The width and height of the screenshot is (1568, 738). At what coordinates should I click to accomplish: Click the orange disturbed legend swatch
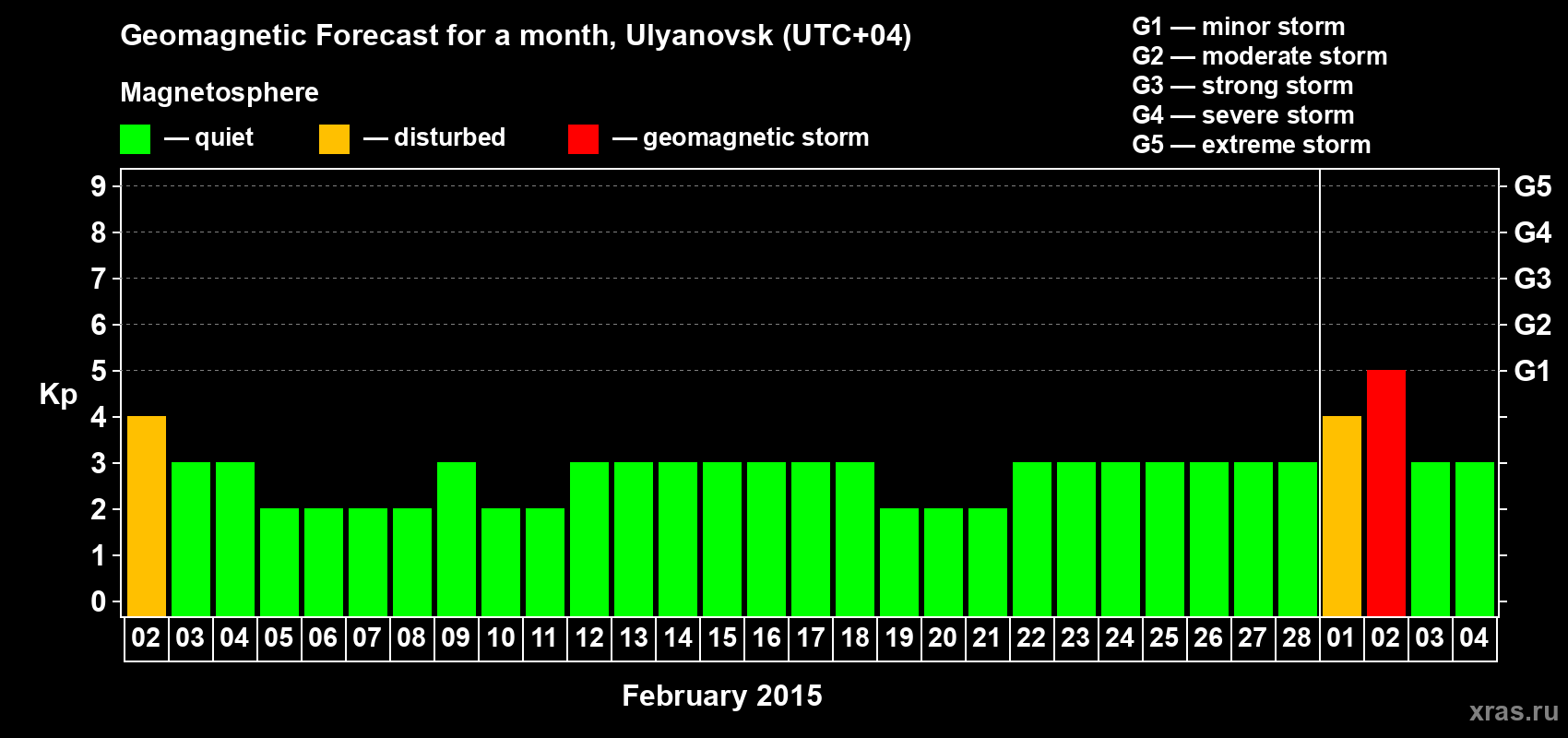334,139
